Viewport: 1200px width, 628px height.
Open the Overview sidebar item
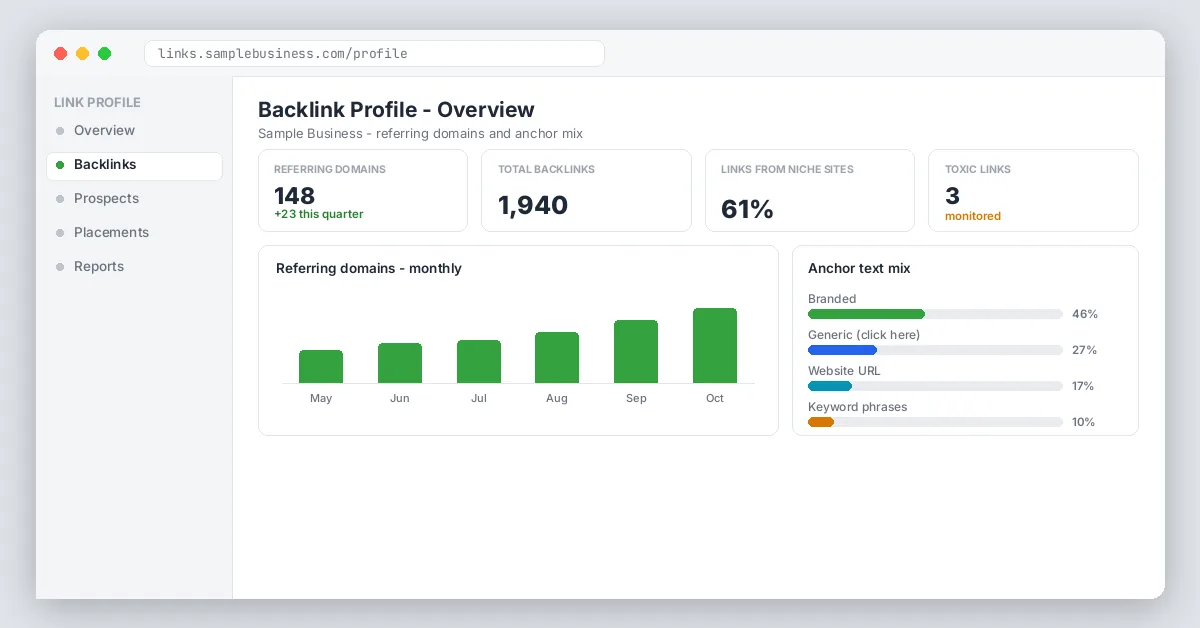[134, 131]
